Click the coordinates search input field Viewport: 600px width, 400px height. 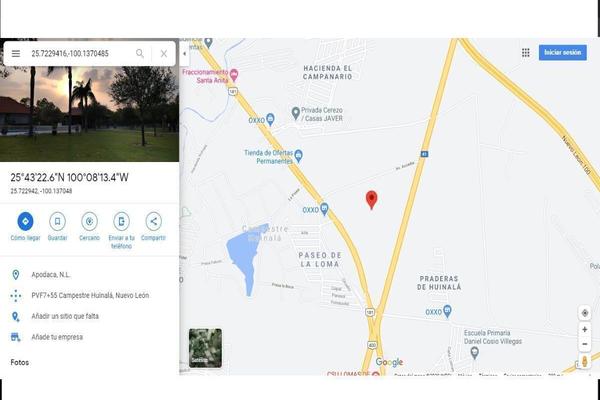pos(80,54)
